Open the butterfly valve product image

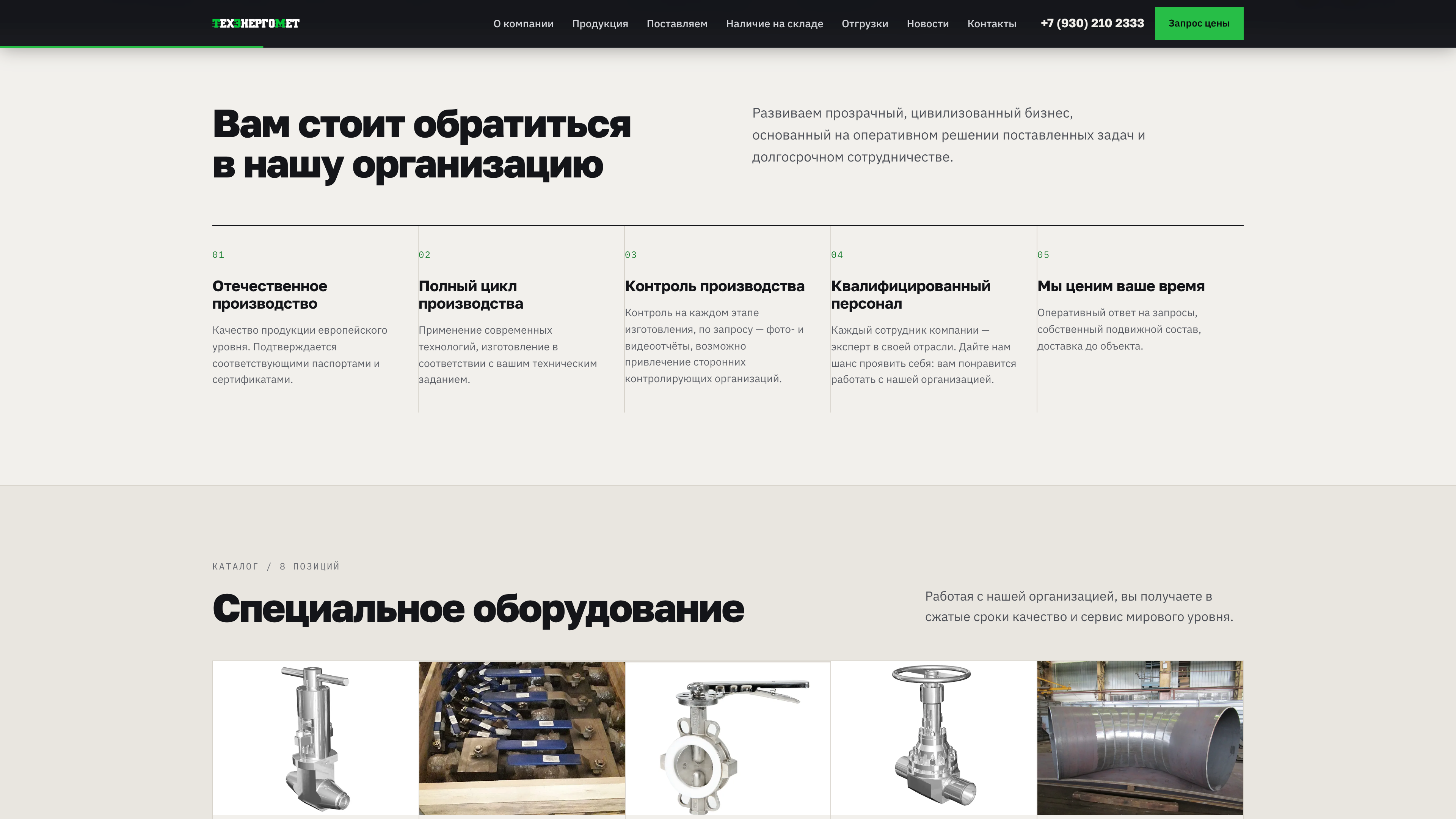point(728,738)
